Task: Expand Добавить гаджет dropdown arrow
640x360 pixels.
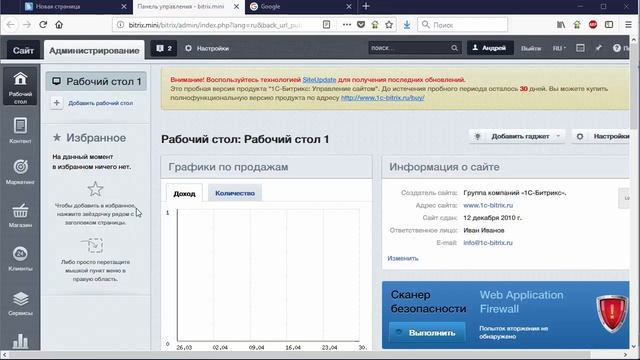Action: click(558, 136)
